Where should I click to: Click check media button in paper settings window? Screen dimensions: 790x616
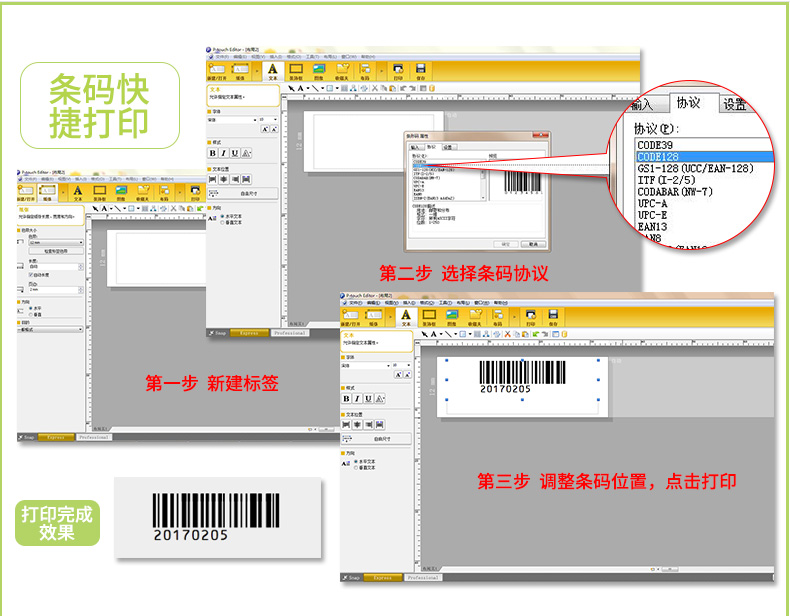[x=55, y=251]
